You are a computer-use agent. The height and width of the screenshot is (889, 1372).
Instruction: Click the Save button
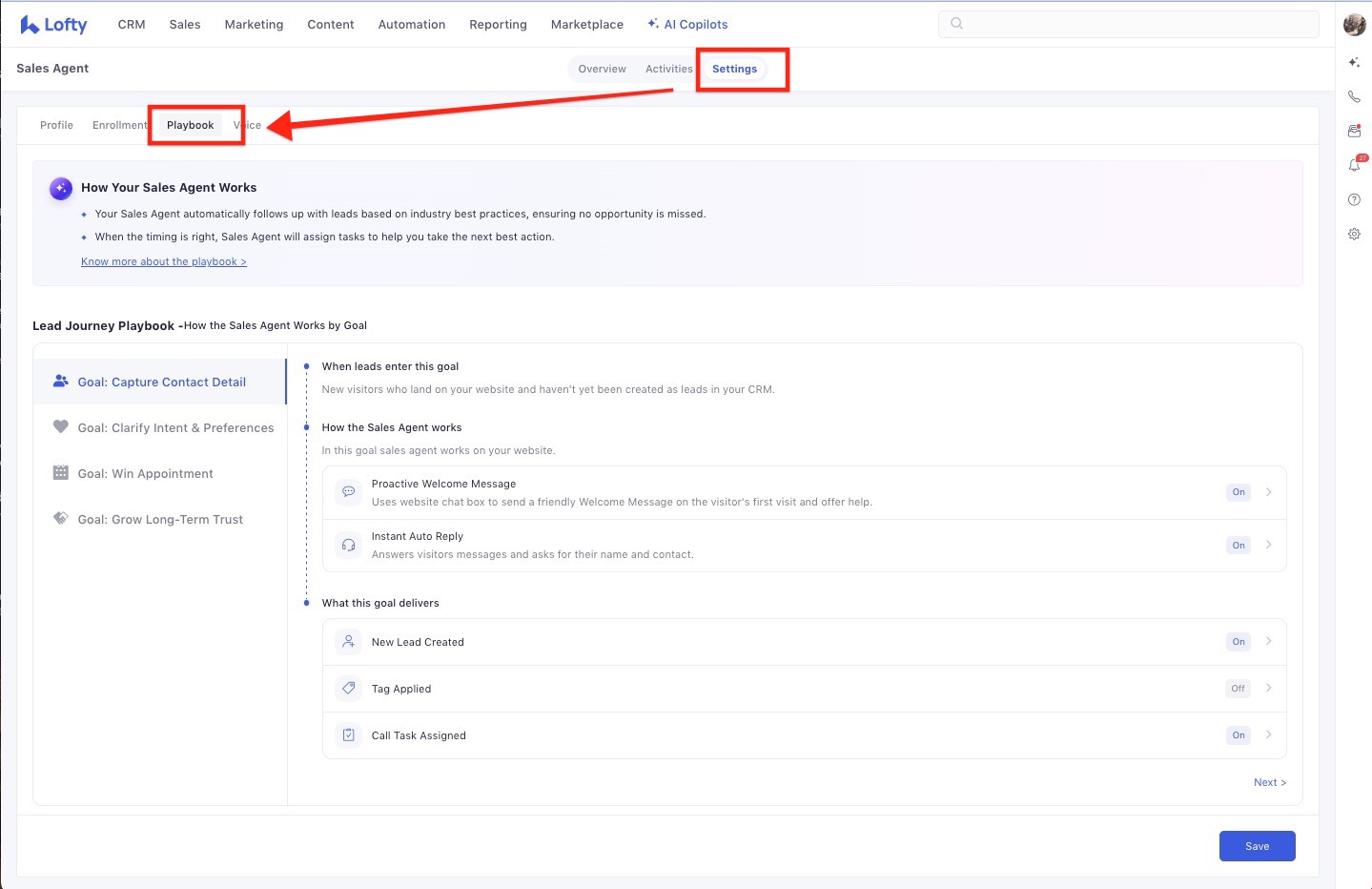pos(1257,846)
